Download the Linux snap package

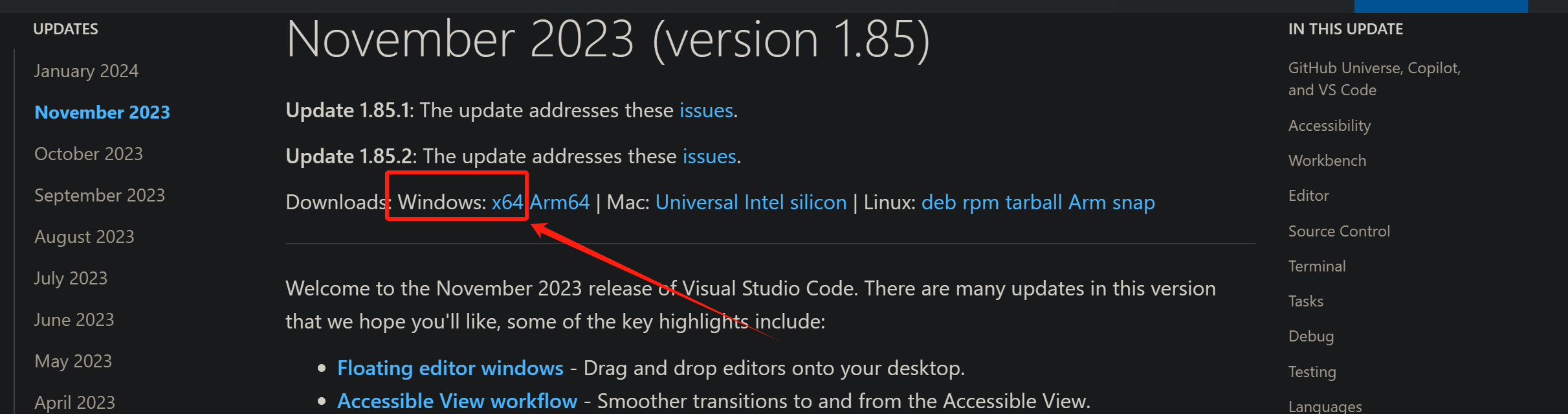click(x=1133, y=202)
